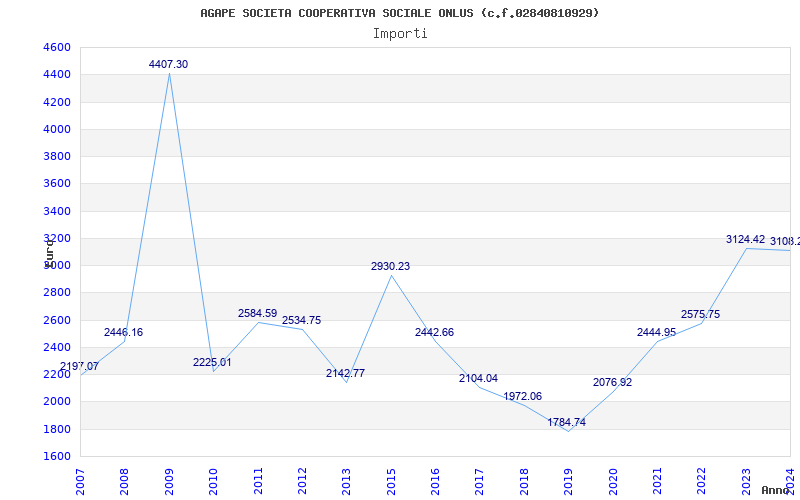Click the 2400 y-axis tick label
Screen dimensions: 800x500
[55, 347]
